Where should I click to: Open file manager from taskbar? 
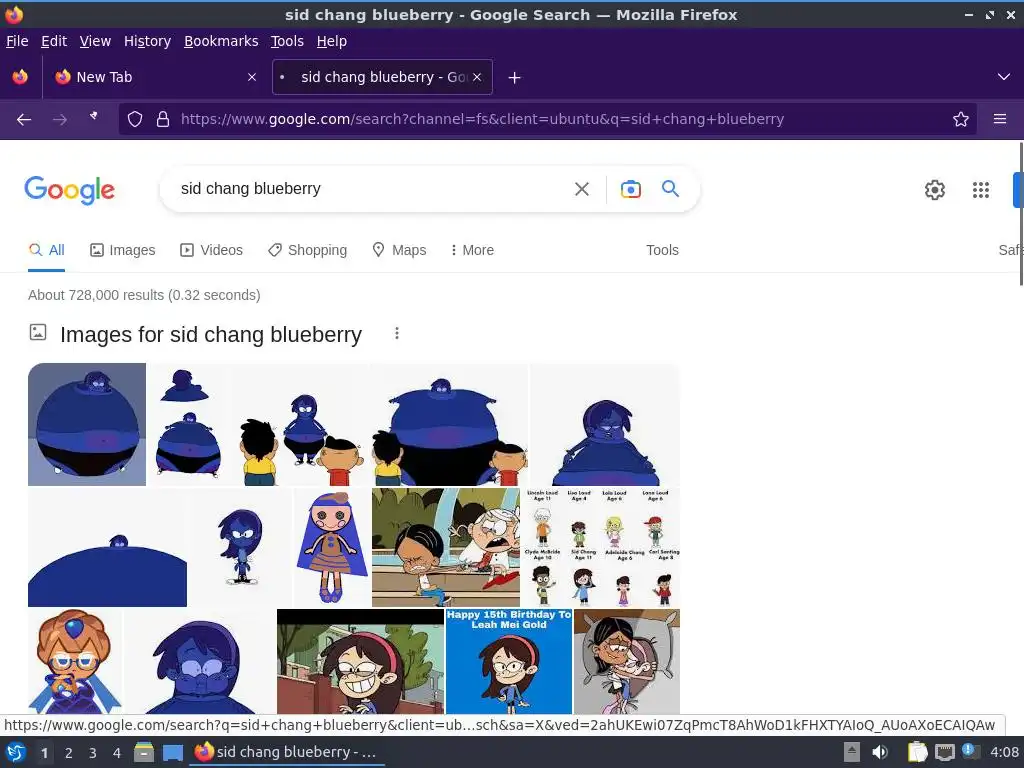[x=144, y=753]
